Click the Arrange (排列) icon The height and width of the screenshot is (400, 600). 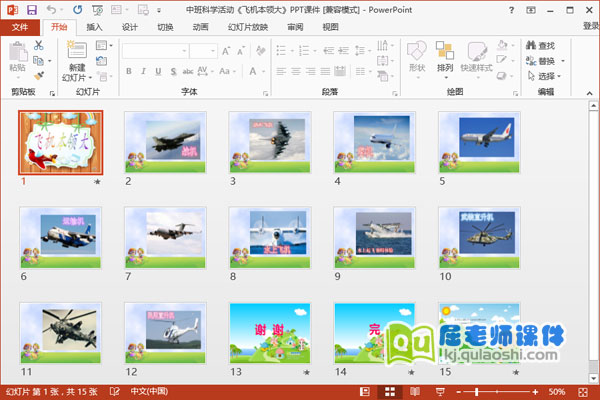click(x=445, y=56)
